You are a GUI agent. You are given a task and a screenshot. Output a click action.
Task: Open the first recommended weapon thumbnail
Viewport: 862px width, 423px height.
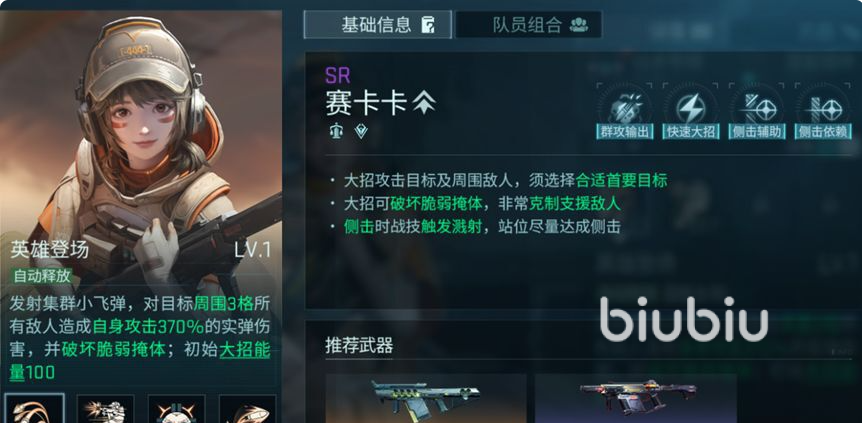[x=426, y=398]
